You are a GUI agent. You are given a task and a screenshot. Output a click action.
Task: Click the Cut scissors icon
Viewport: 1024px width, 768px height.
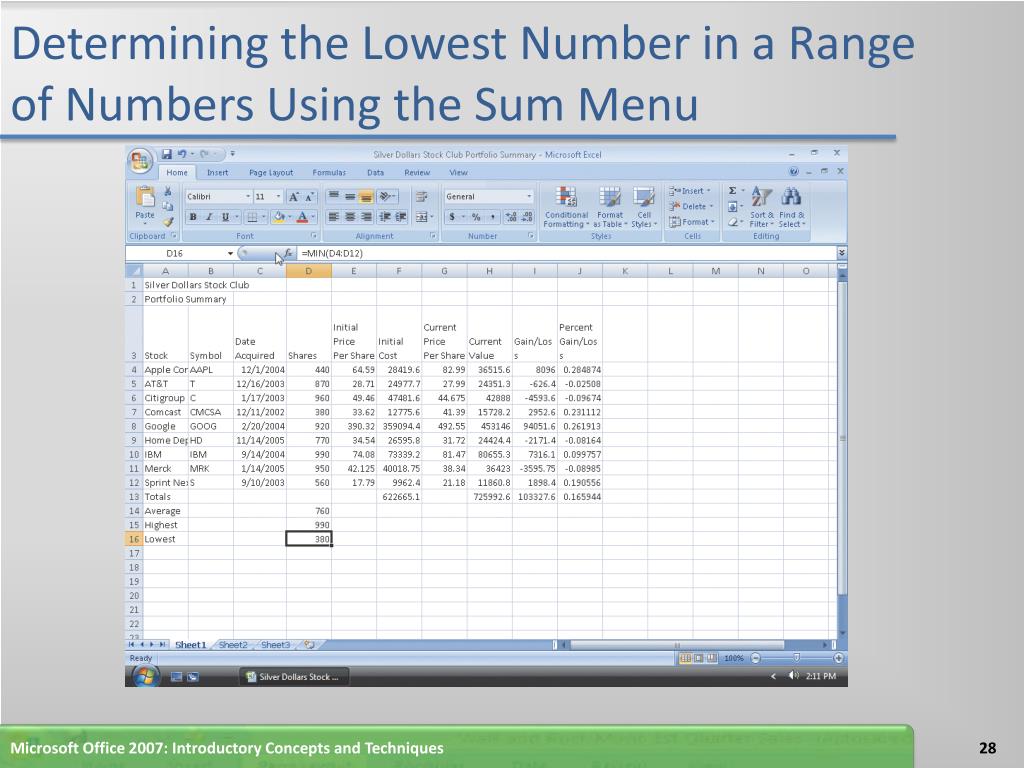coord(168,191)
